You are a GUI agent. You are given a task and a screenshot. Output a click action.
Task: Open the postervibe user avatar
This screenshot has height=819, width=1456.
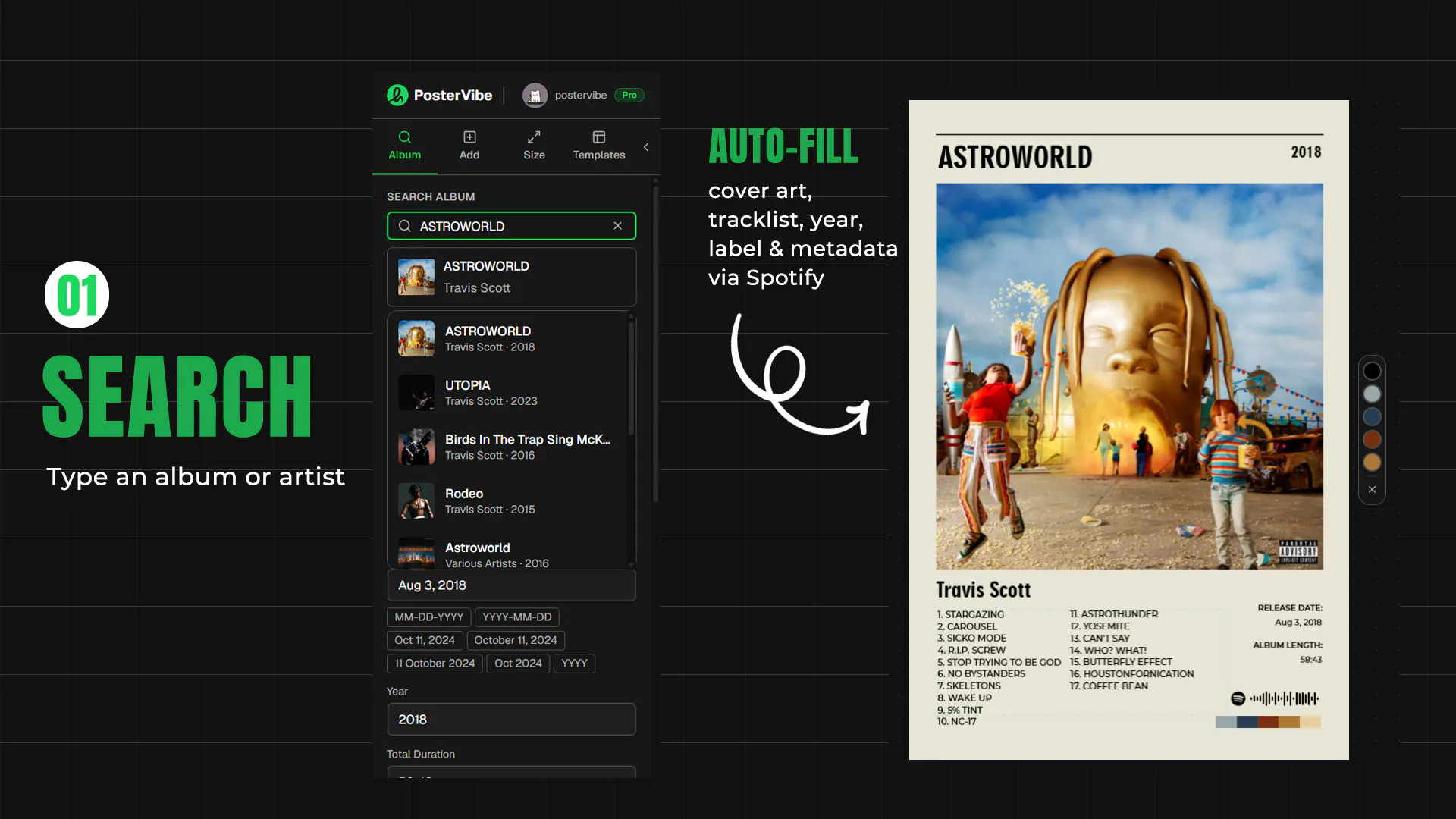[535, 95]
